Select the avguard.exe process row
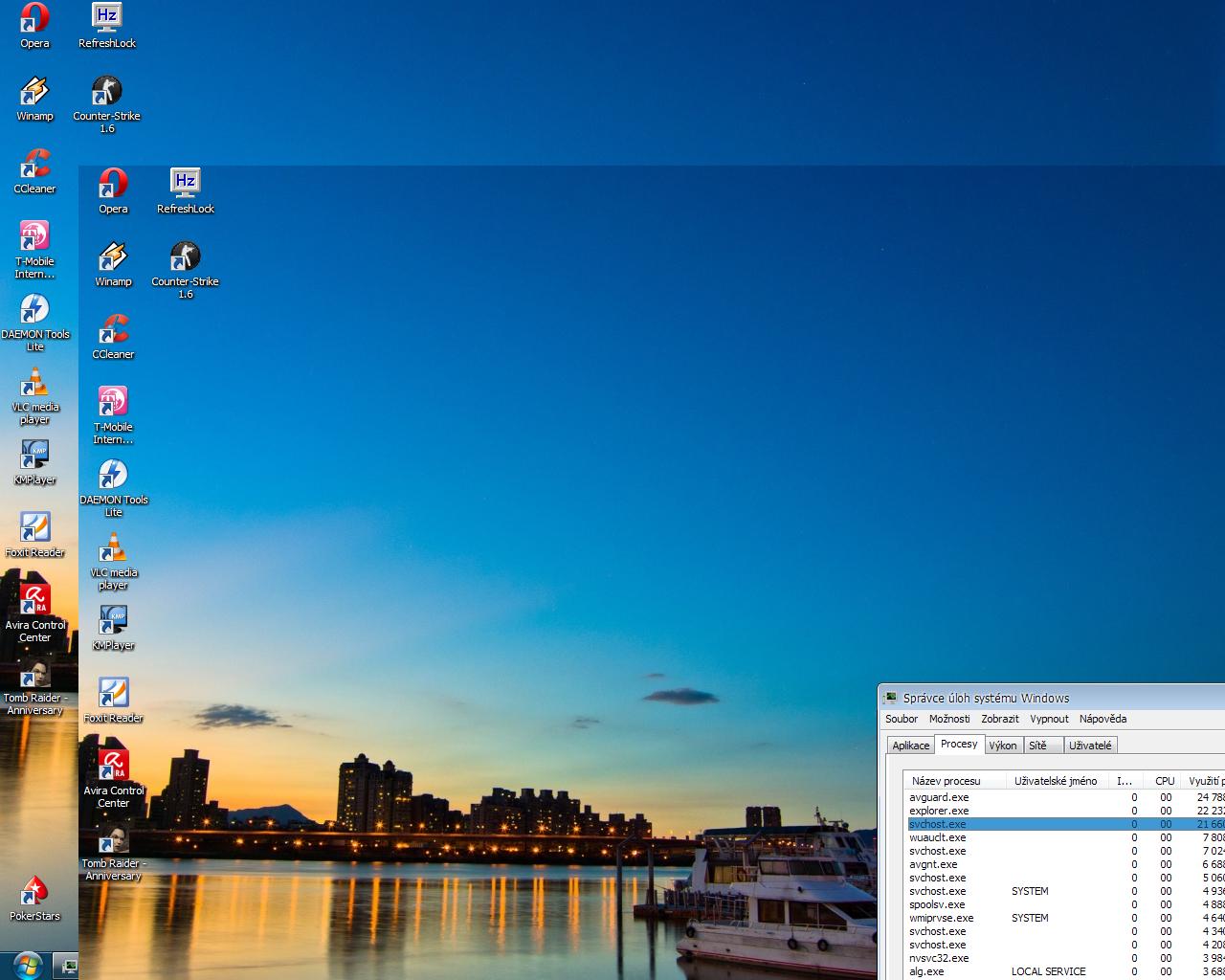The width and height of the screenshot is (1225, 980). click(x=939, y=797)
